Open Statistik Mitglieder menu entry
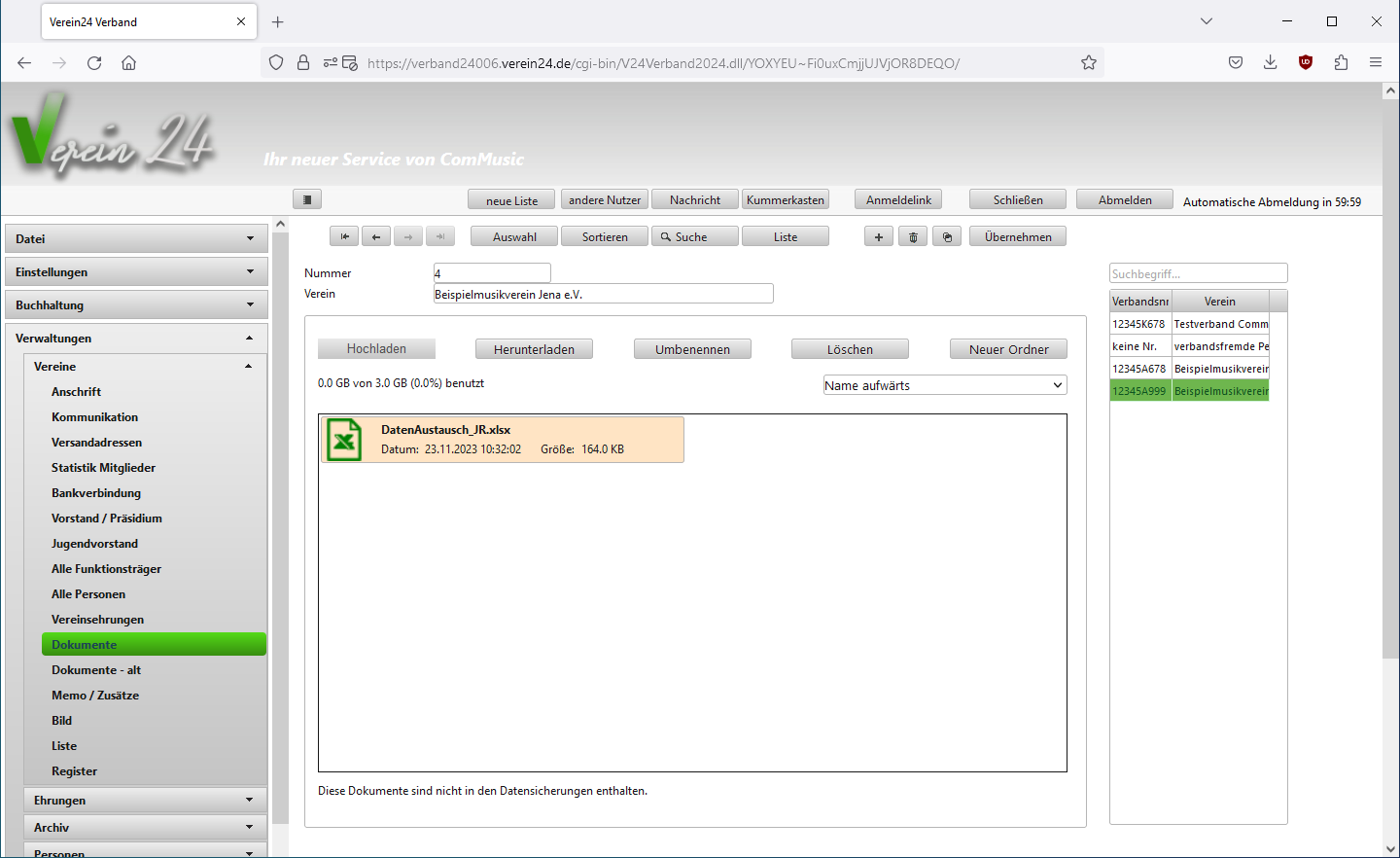 pos(104,468)
